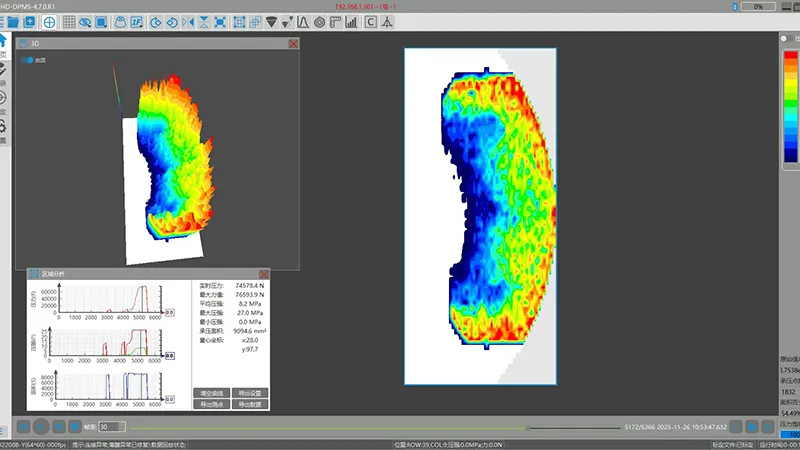Click the dotted grid selection toolbar icon
800x450 pixels.
pyautogui.click(x=239, y=22)
